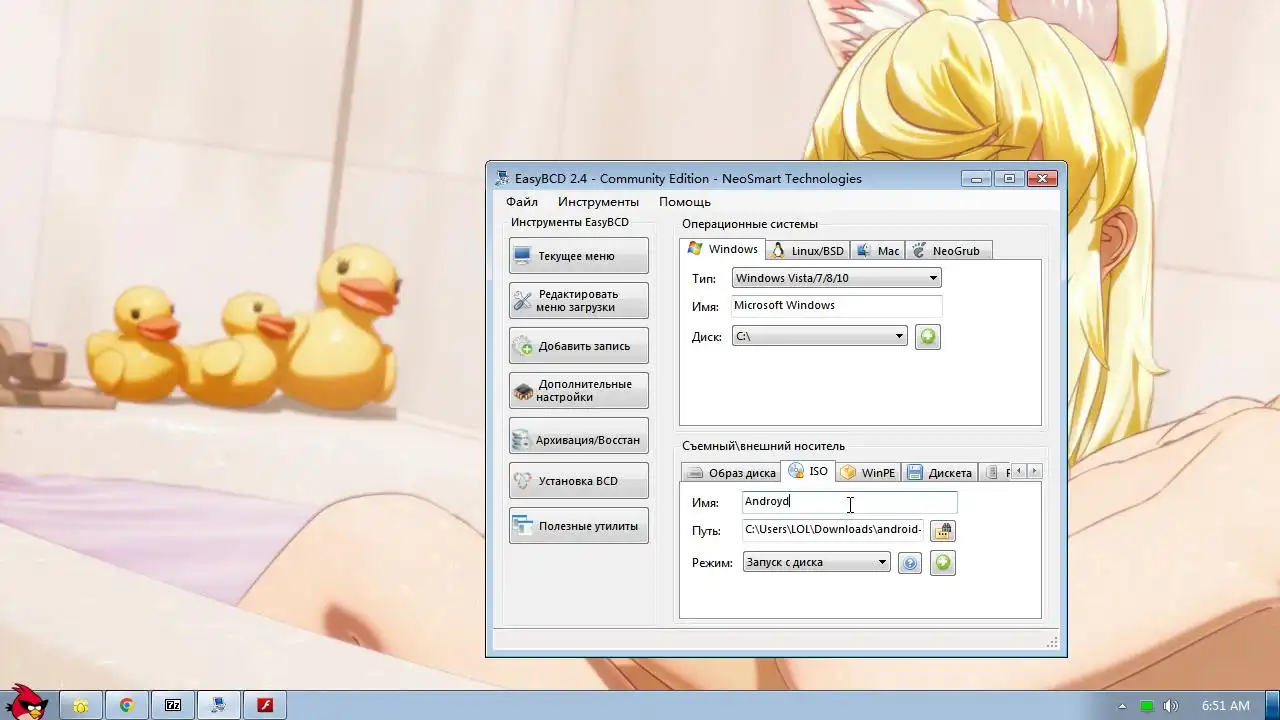Open Полезные утилиты section
This screenshot has width=1280, height=720.
578,526
